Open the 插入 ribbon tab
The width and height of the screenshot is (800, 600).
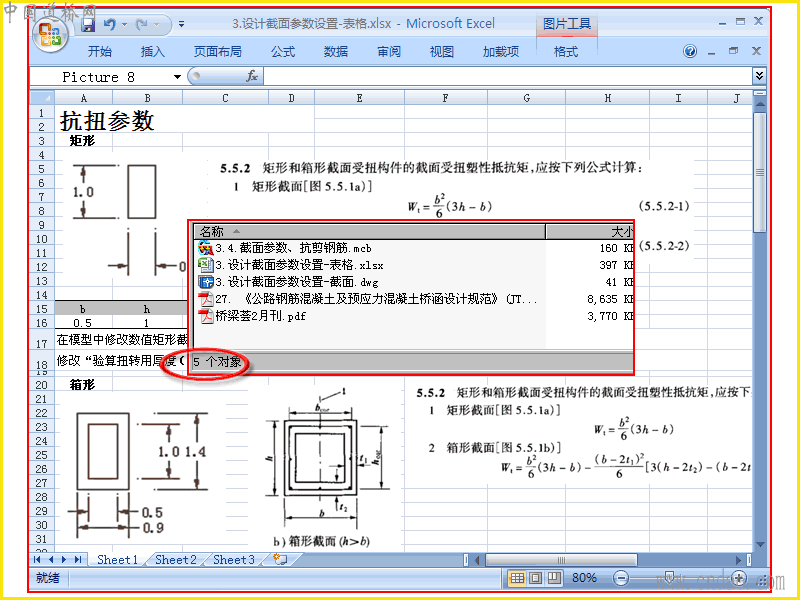coord(153,52)
